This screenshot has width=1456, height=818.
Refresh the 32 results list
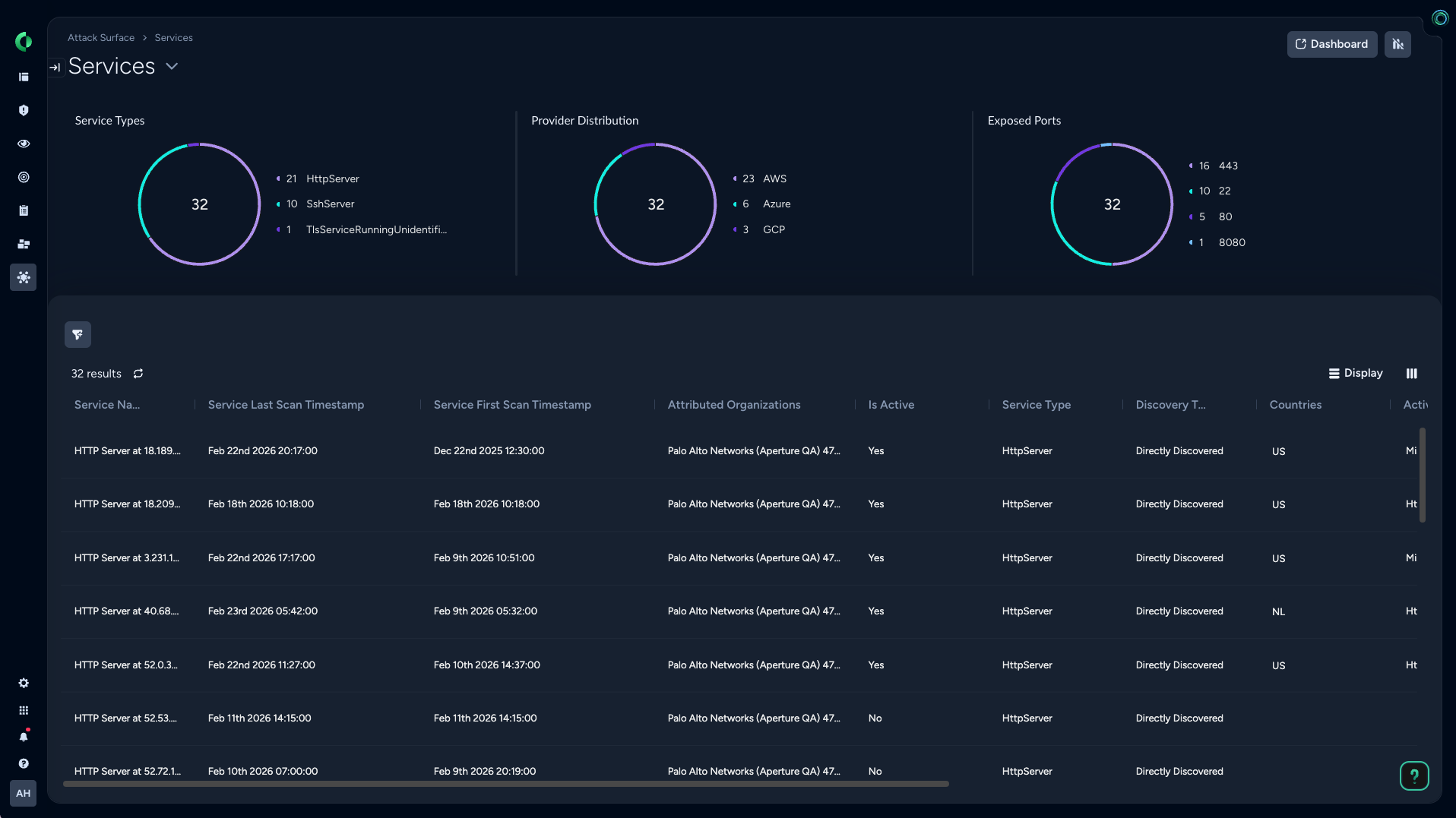(138, 374)
